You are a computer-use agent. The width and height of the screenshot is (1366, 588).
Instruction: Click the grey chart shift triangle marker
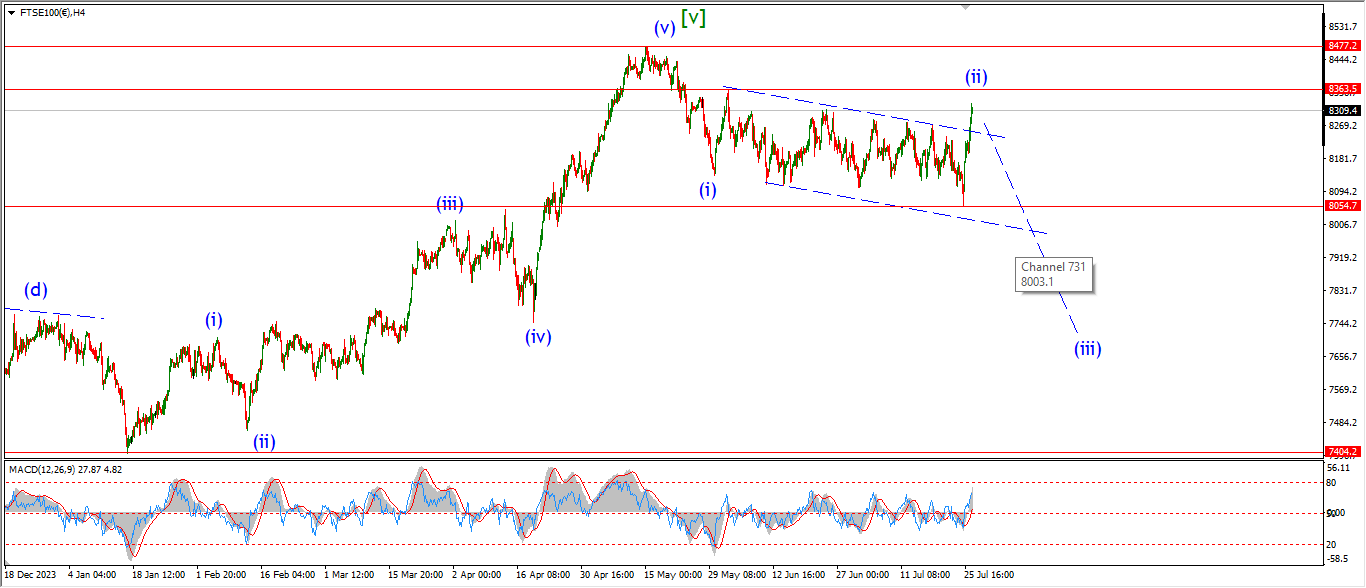coord(965,6)
